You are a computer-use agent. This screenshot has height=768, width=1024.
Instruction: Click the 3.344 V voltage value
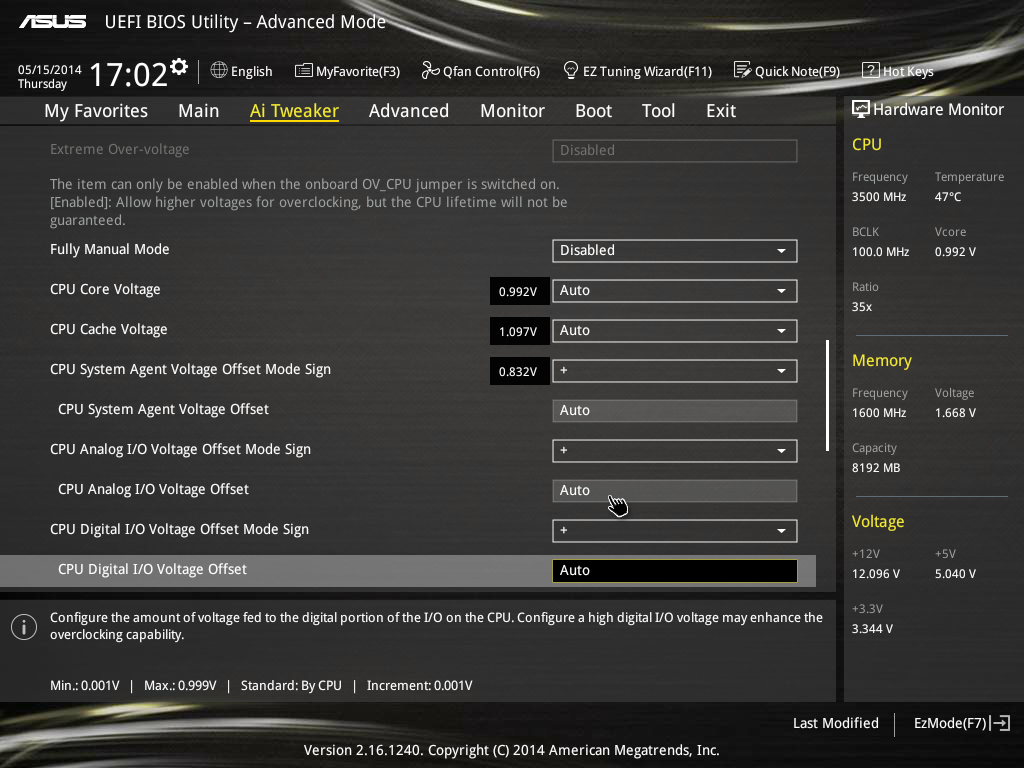[872, 628]
